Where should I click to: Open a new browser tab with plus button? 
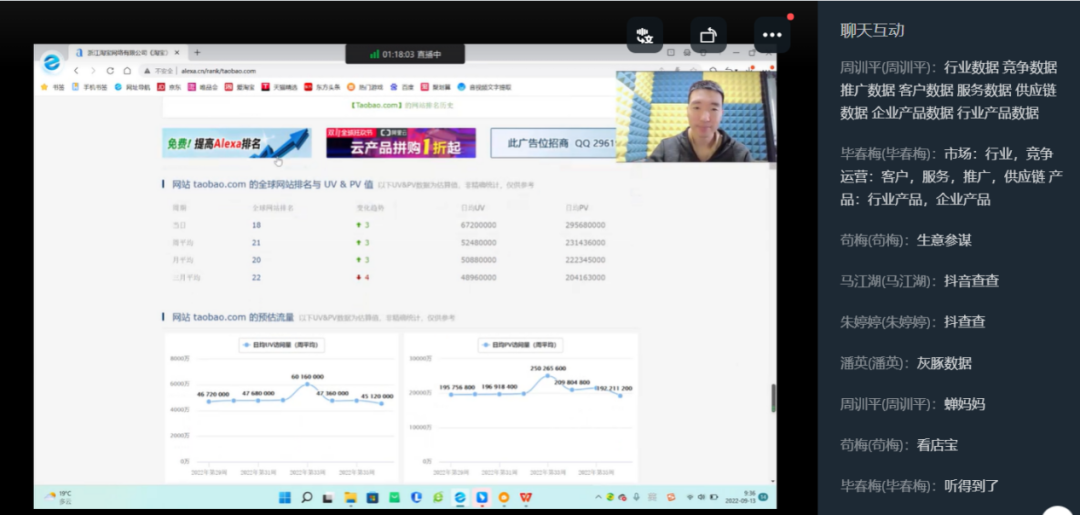pyautogui.click(x=197, y=52)
